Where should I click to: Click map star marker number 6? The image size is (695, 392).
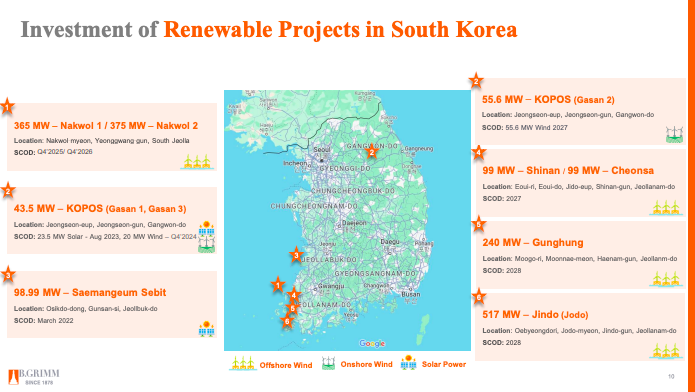(287, 321)
